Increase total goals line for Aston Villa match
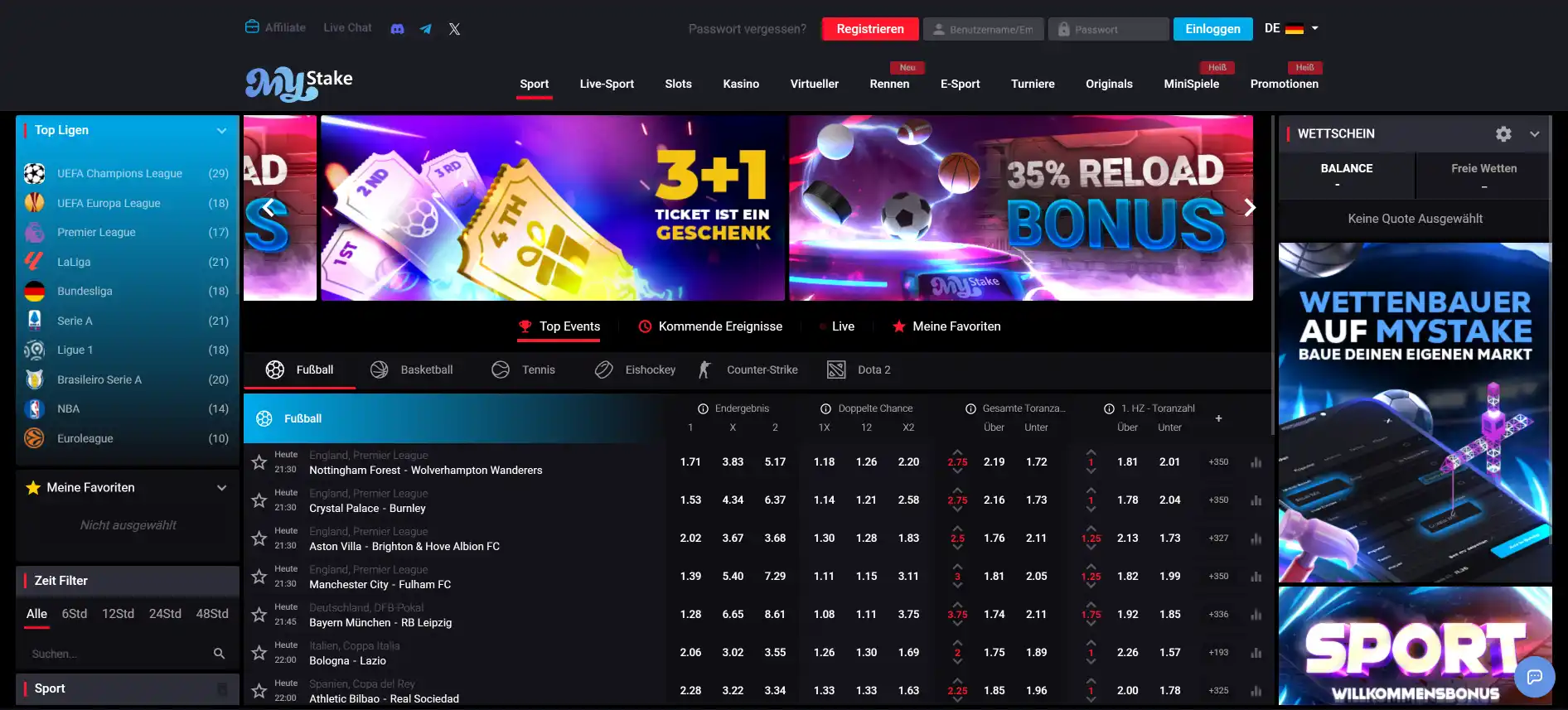Screen dimensions: 1568x710 957,529
